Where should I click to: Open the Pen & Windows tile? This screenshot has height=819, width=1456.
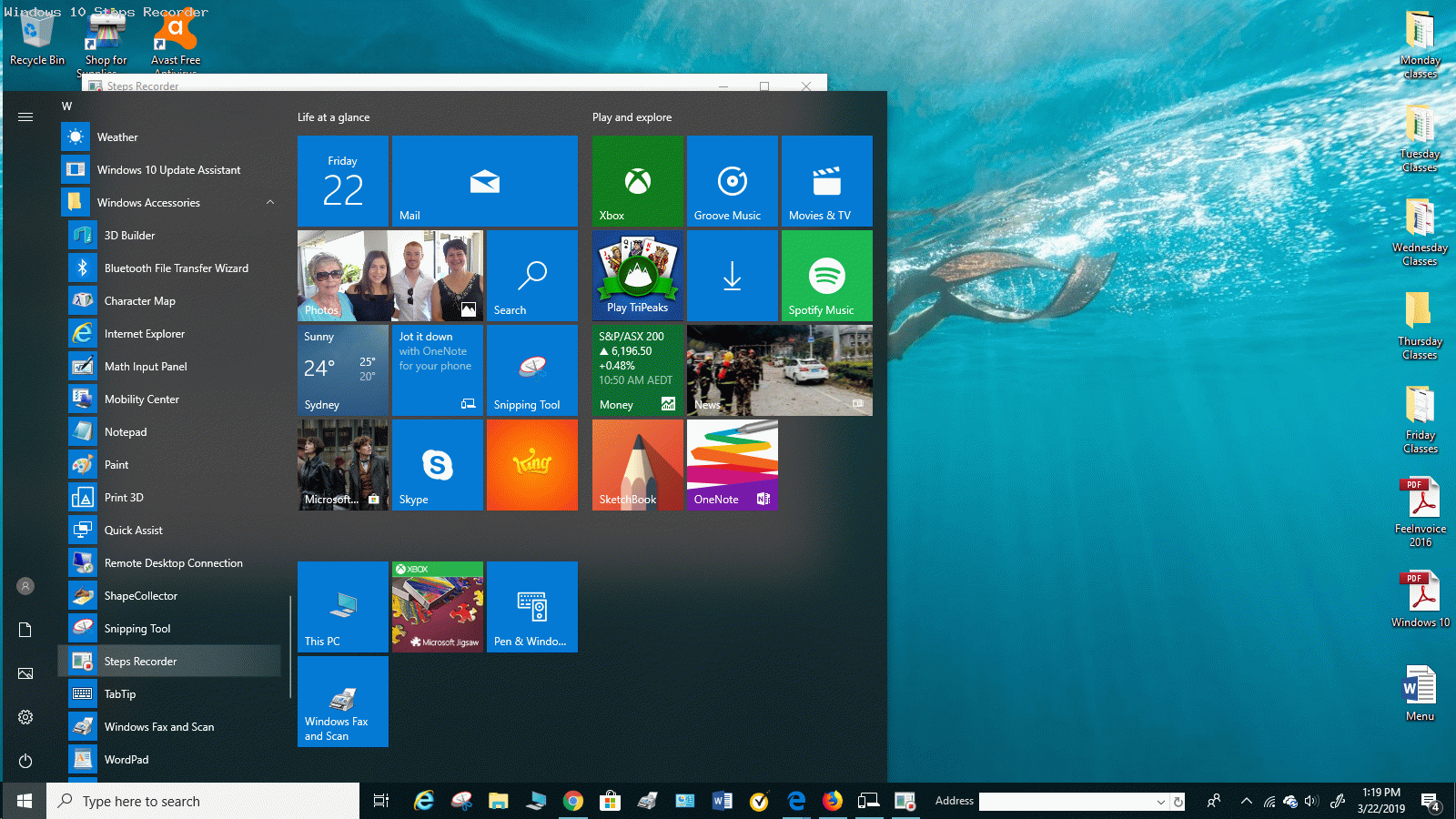532,607
